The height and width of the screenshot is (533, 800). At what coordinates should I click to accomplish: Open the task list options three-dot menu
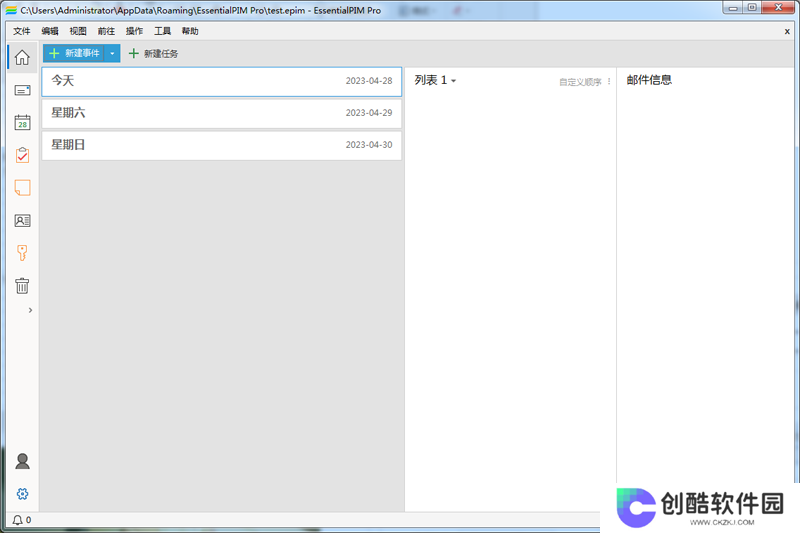609,81
